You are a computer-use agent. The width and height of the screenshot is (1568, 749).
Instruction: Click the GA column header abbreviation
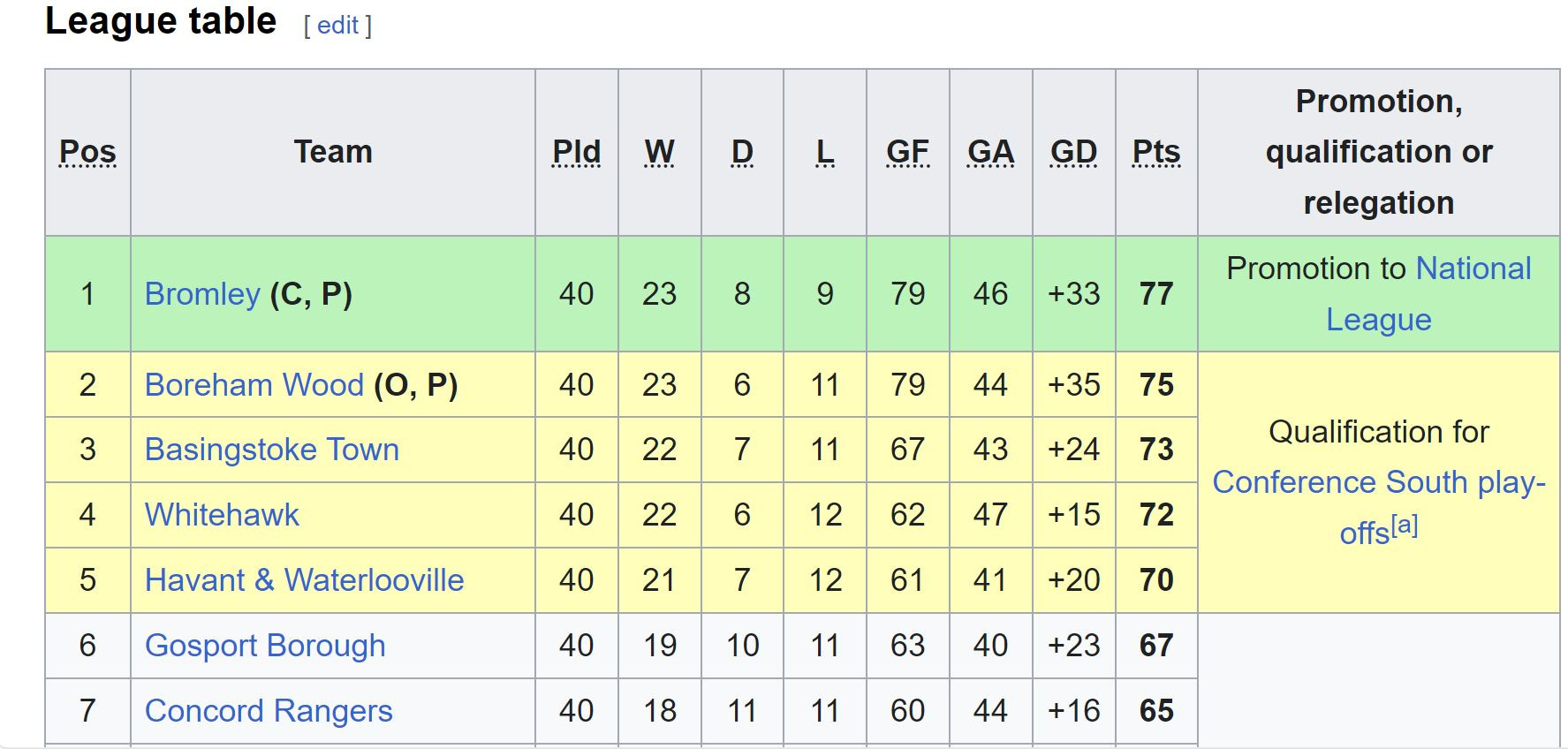[991, 152]
